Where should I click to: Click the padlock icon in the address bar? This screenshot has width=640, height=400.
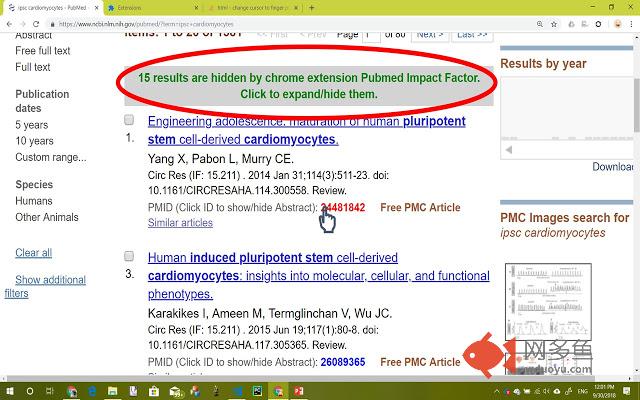tap(52, 24)
